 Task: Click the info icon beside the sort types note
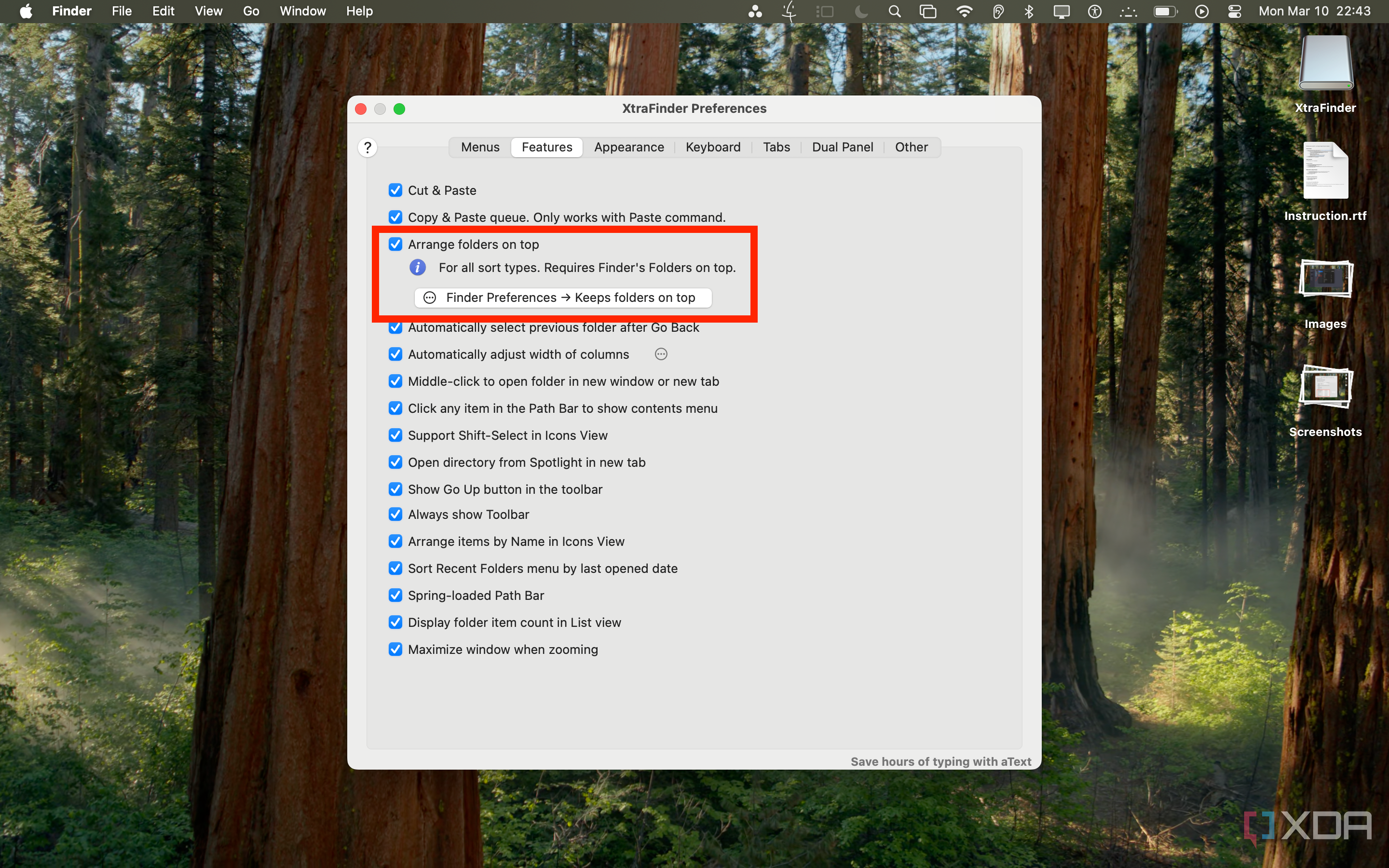point(418,267)
